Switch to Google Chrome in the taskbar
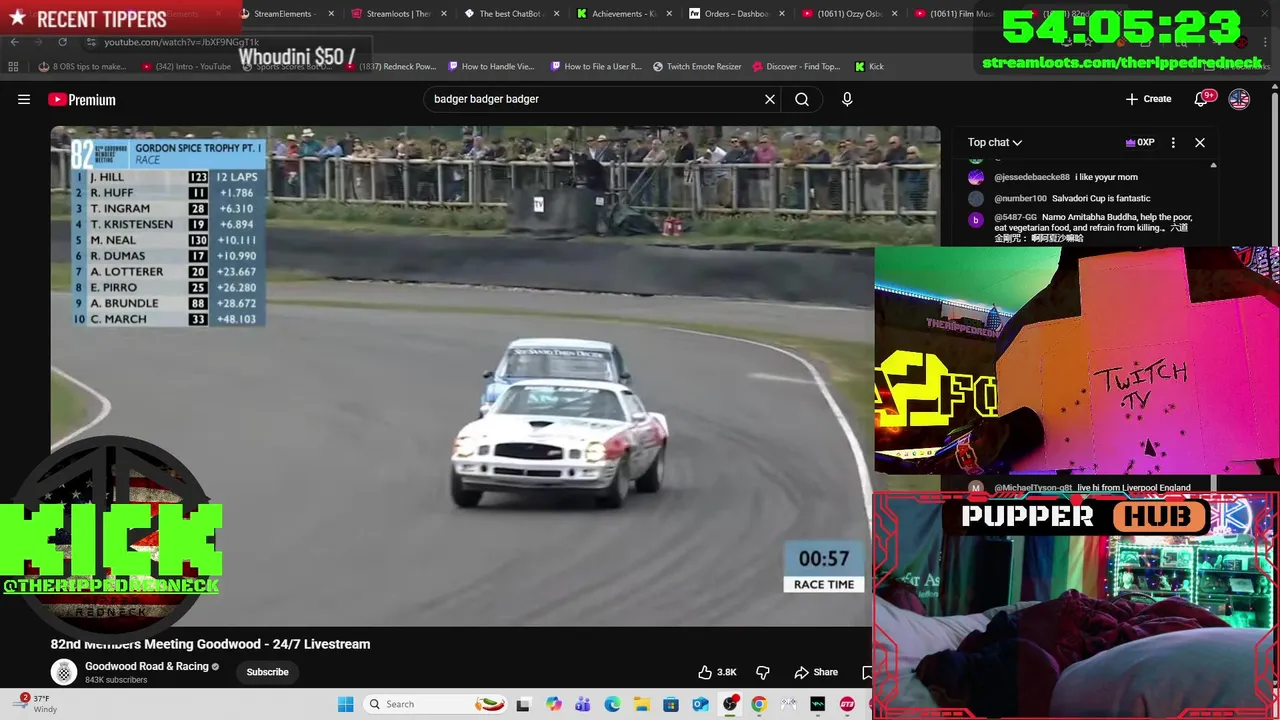 [759, 704]
